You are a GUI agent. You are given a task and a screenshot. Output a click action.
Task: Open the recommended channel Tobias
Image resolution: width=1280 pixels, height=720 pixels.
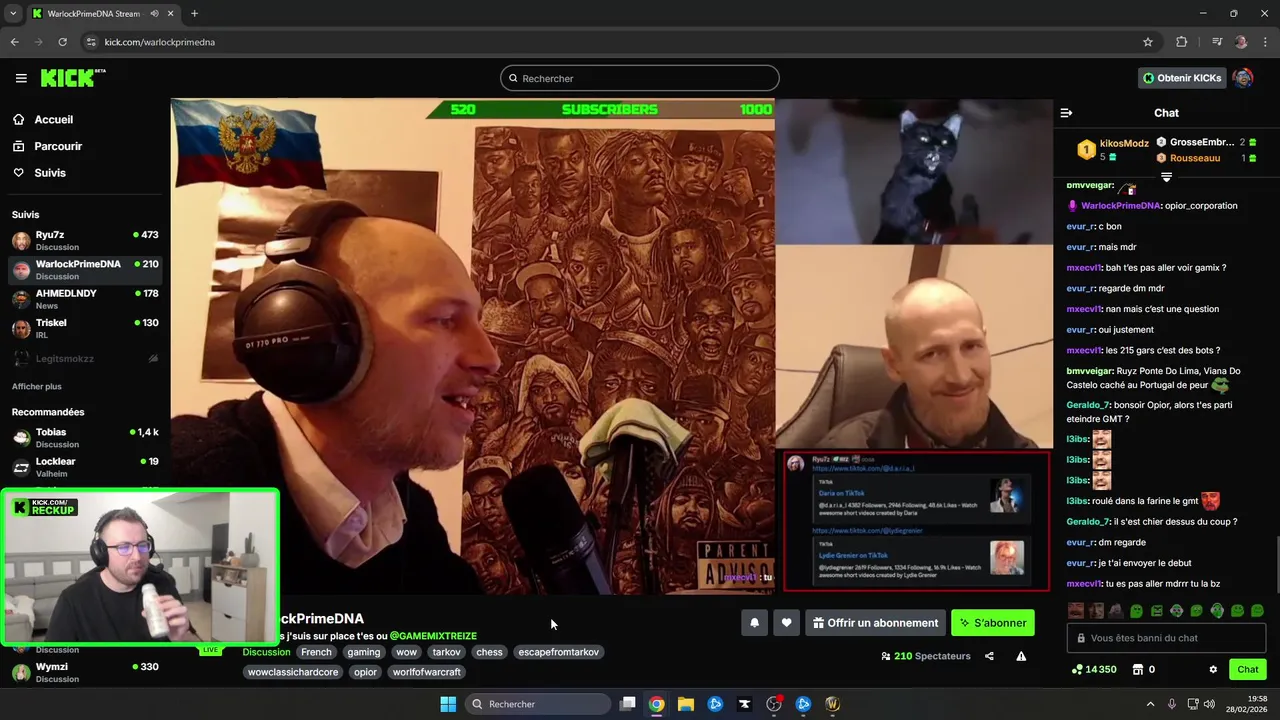[x=85, y=438]
